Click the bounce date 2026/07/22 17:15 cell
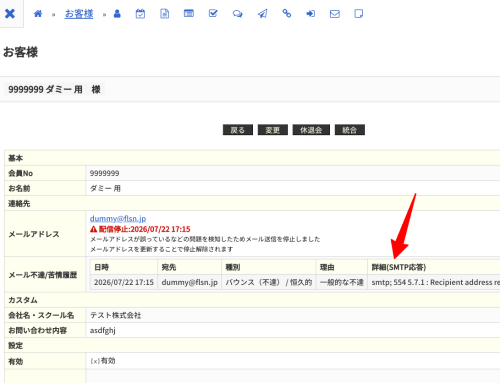 click(x=124, y=282)
